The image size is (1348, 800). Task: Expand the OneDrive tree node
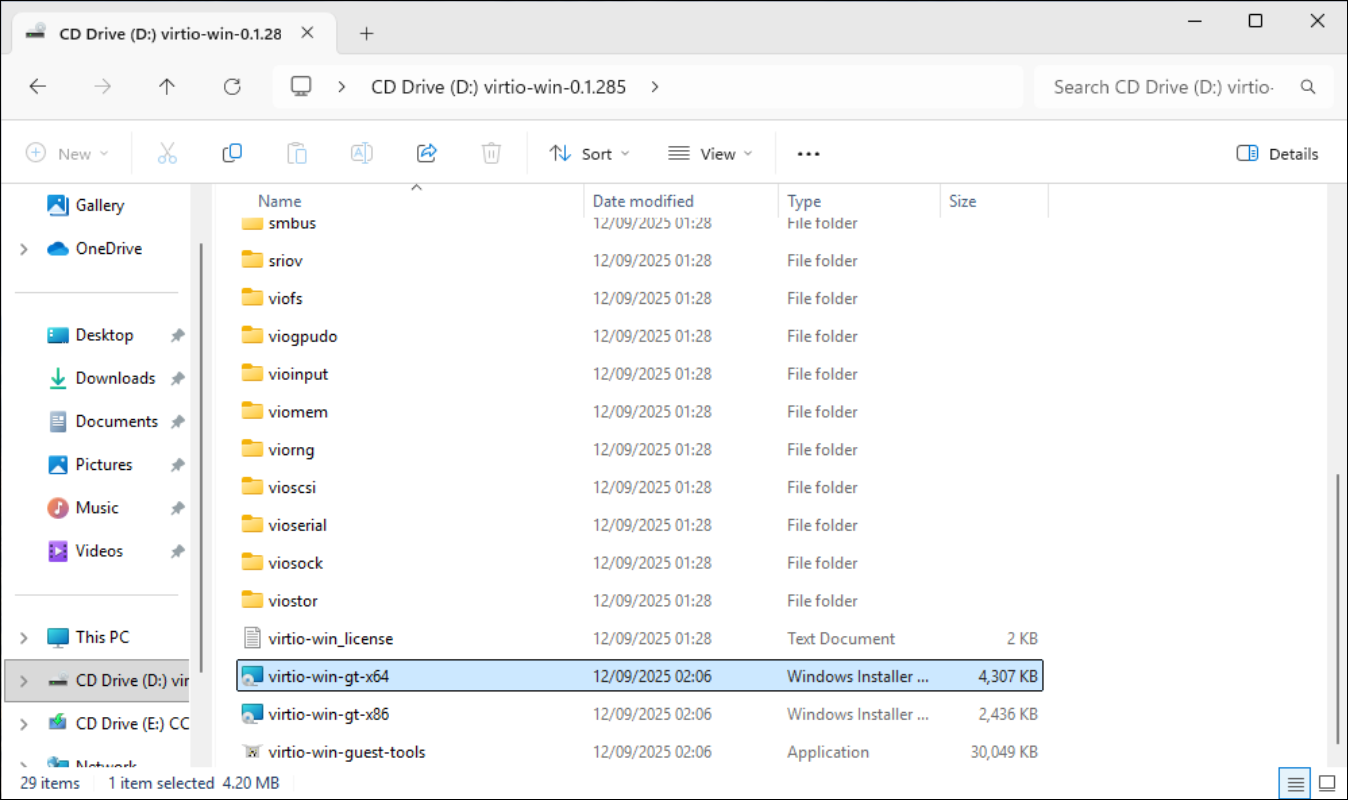pos(23,248)
